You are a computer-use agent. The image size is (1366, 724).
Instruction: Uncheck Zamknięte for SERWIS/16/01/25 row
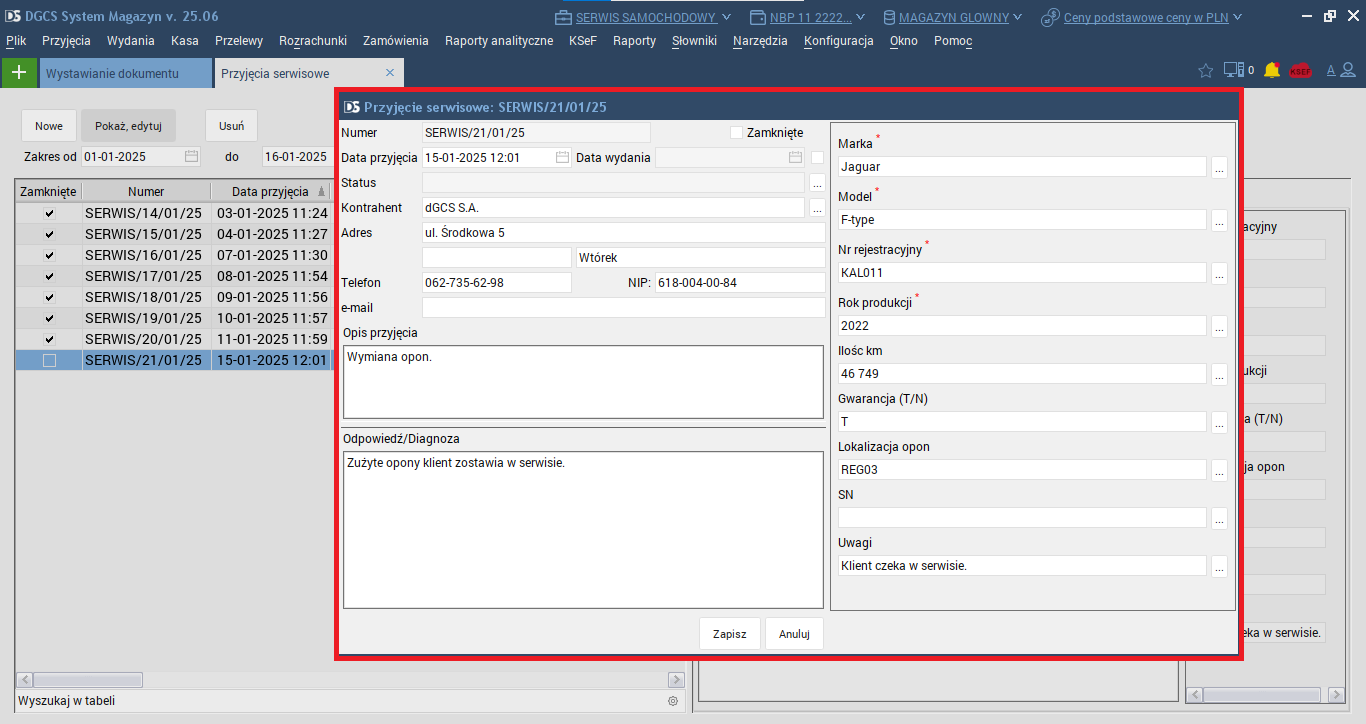pyautogui.click(x=49, y=255)
